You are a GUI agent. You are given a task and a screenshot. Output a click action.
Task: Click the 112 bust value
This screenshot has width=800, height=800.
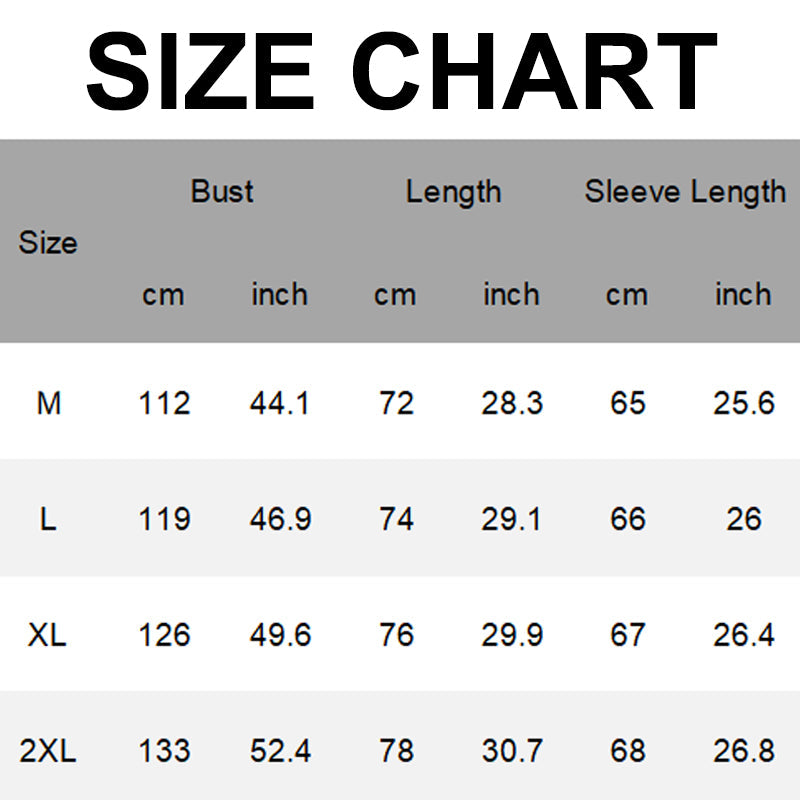[x=163, y=403]
